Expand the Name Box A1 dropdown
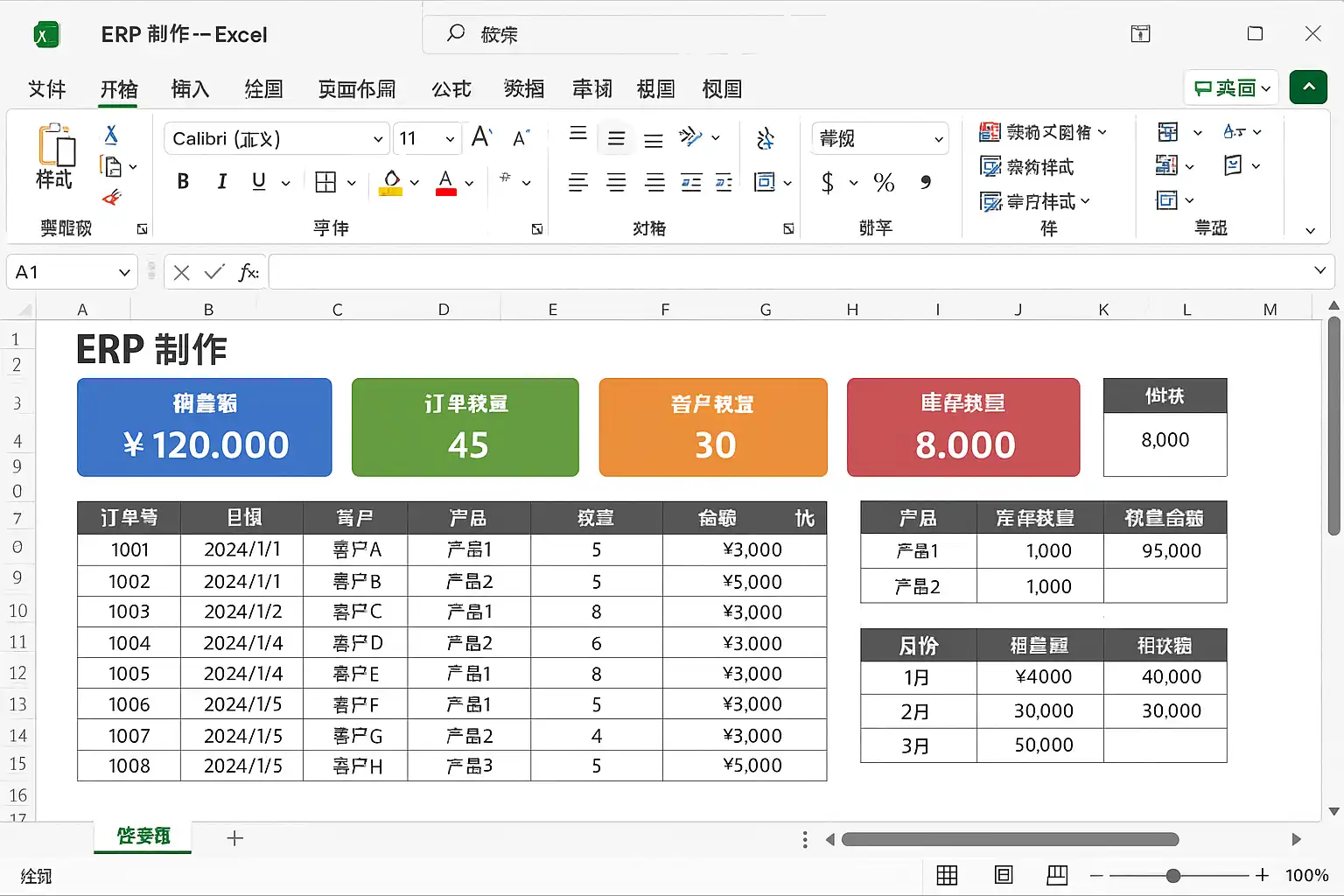The image size is (1344, 896). pos(124,273)
